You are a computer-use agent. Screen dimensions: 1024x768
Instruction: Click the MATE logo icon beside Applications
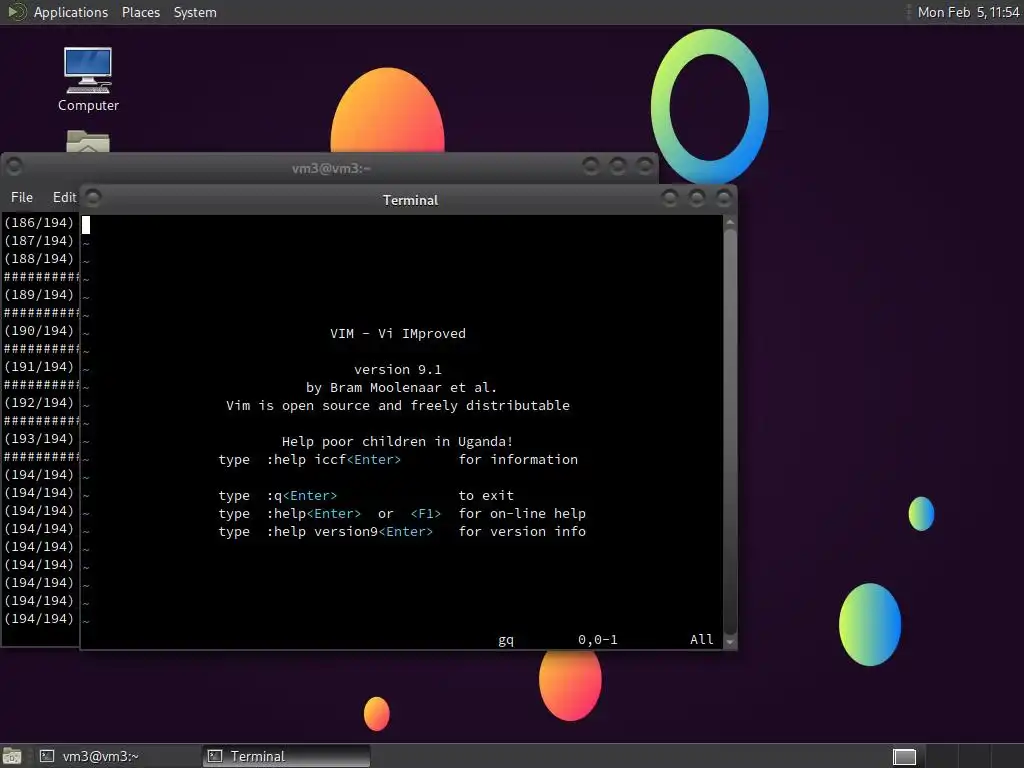pos(16,12)
